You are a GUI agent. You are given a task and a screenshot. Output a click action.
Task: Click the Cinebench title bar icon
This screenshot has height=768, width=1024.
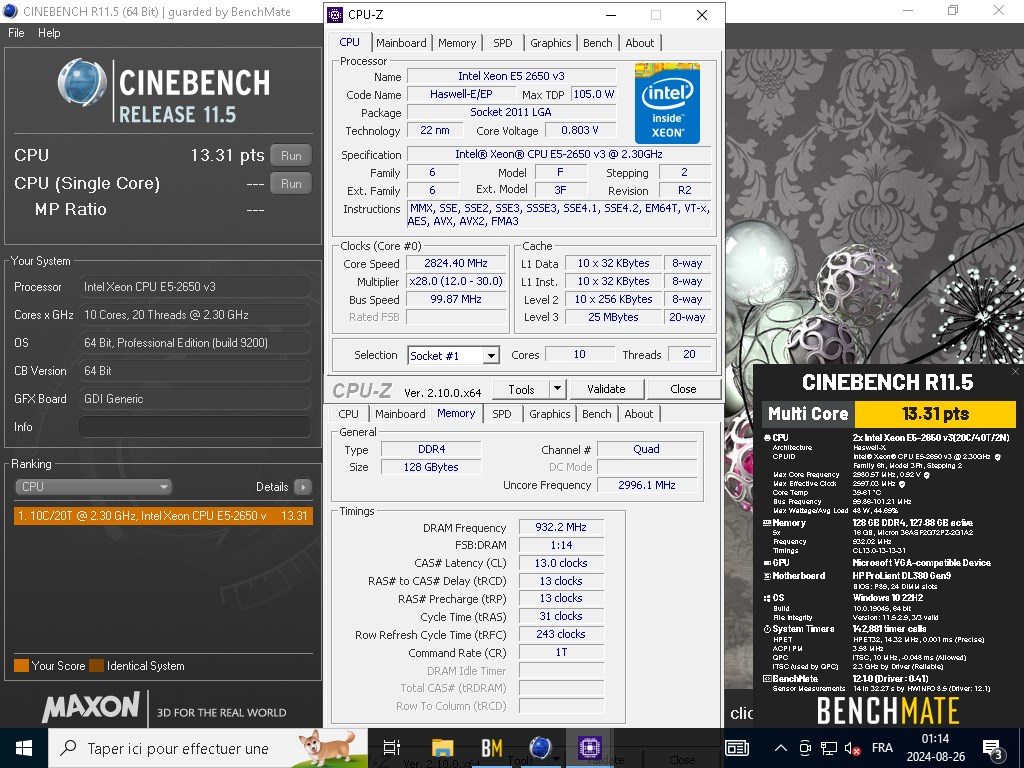[10, 11]
